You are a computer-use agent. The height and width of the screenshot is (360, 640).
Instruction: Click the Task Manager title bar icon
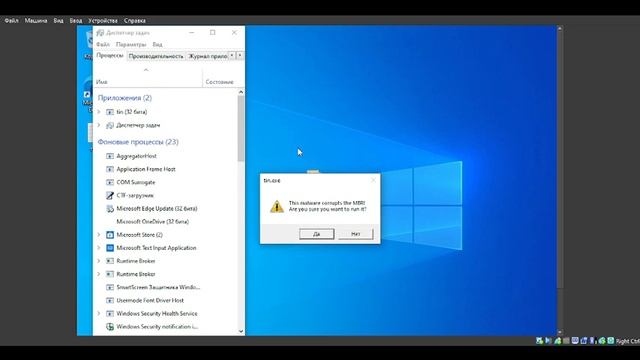point(100,33)
